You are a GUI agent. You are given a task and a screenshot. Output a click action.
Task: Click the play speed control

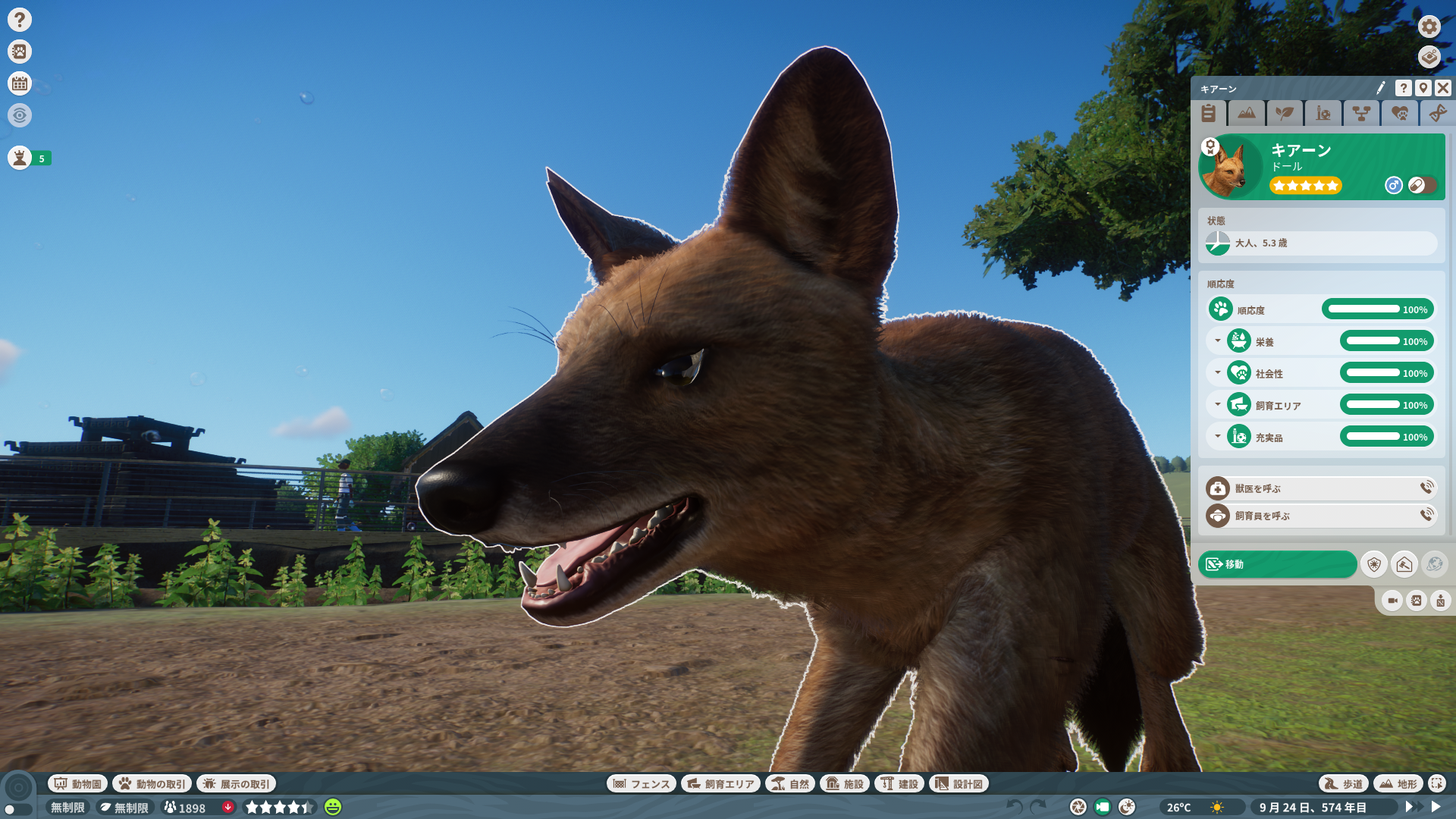(1436, 807)
